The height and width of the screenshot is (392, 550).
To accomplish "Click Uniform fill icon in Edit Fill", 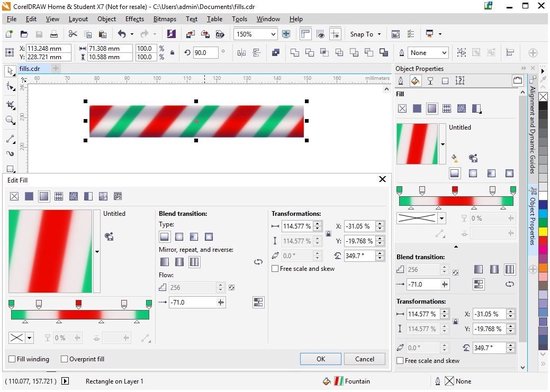I will coord(29,196).
